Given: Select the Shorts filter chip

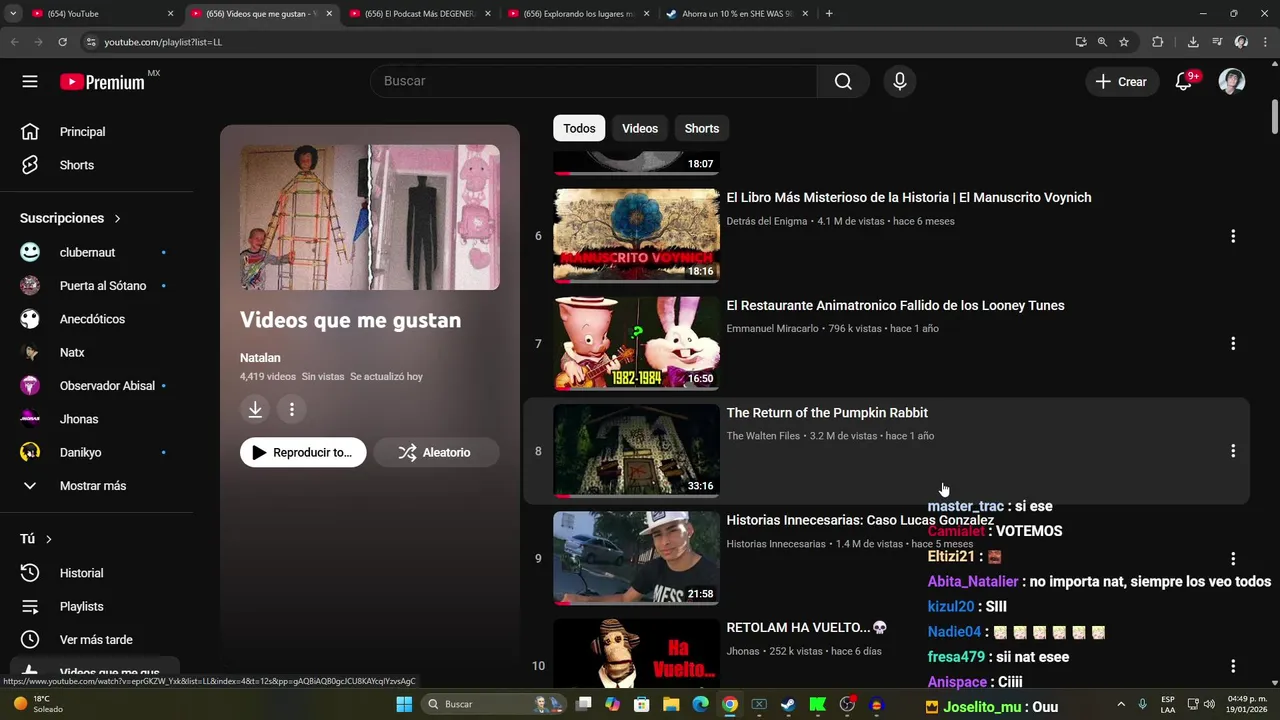Looking at the screenshot, I should (x=702, y=128).
